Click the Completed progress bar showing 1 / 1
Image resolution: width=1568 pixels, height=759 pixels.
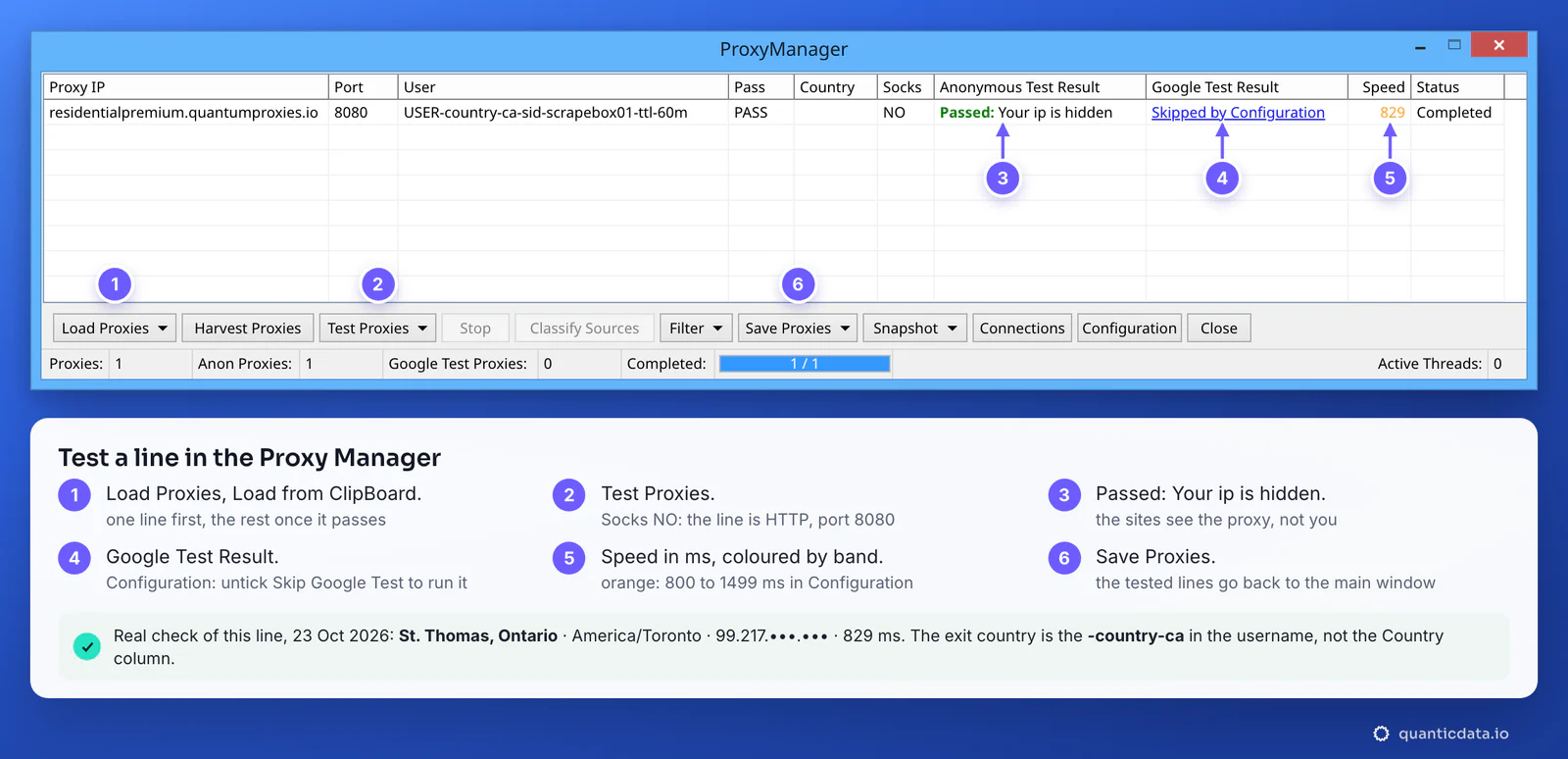(x=805, y=364)
